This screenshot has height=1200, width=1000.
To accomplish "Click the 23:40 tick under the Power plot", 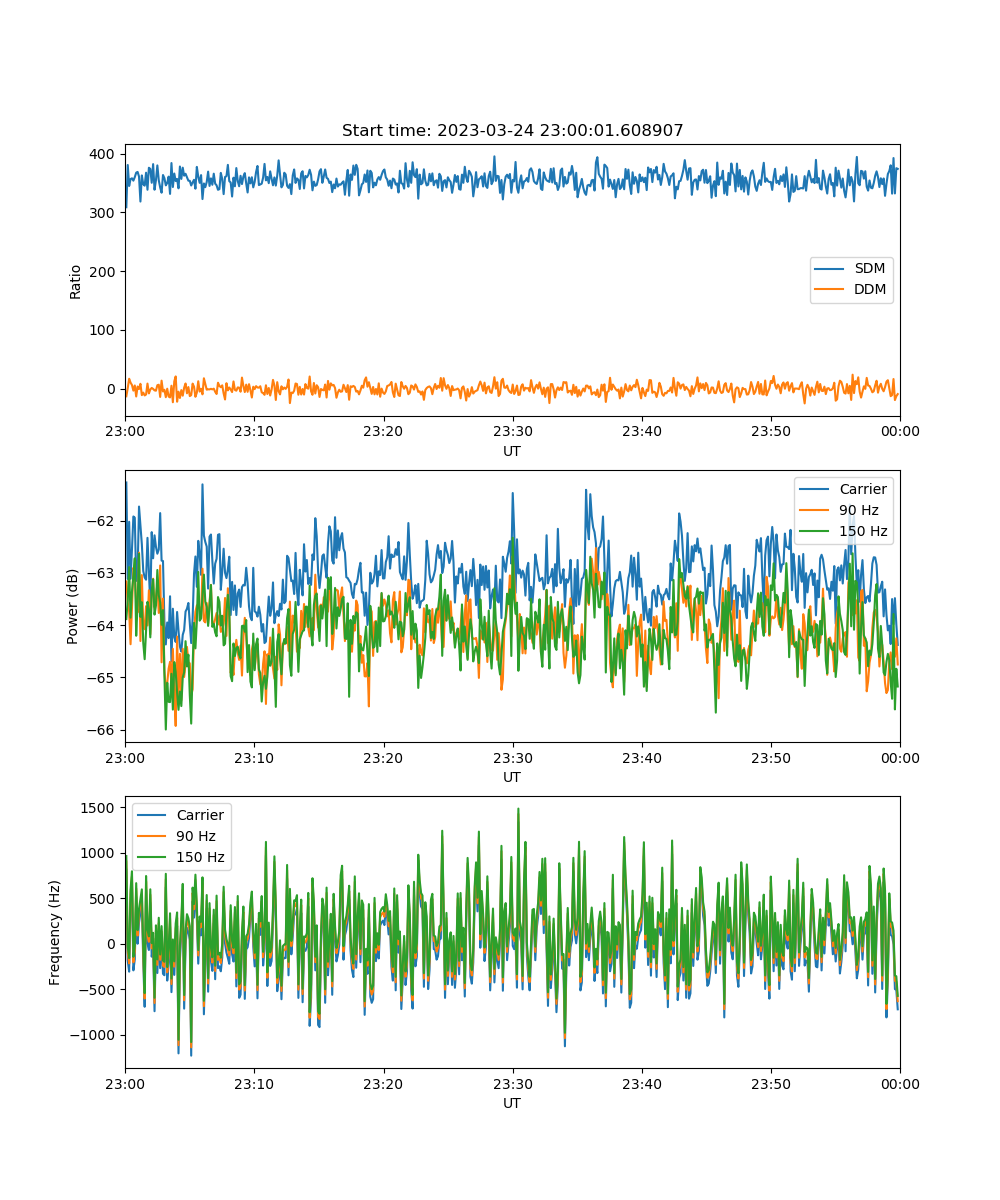I will (641, 757).
